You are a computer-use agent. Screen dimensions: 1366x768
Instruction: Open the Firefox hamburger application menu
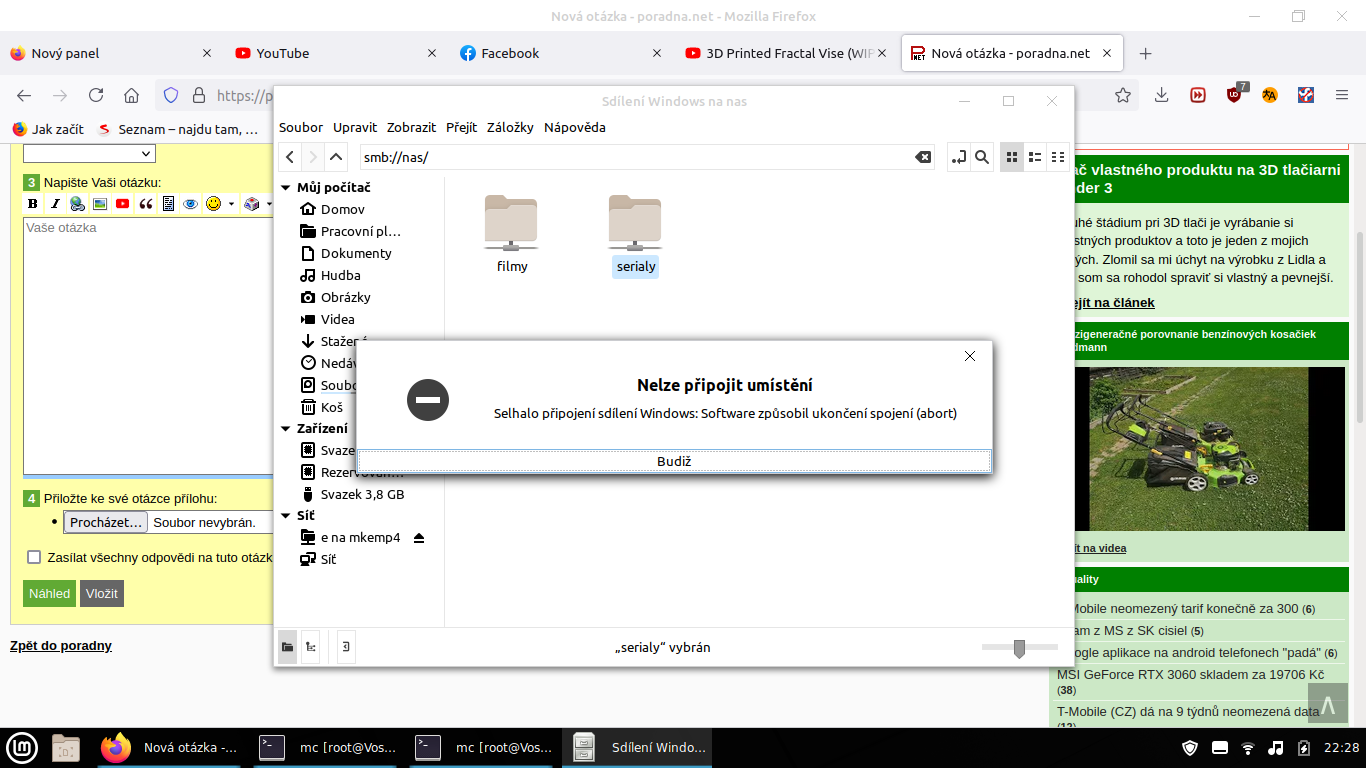tap(1342, 95)
